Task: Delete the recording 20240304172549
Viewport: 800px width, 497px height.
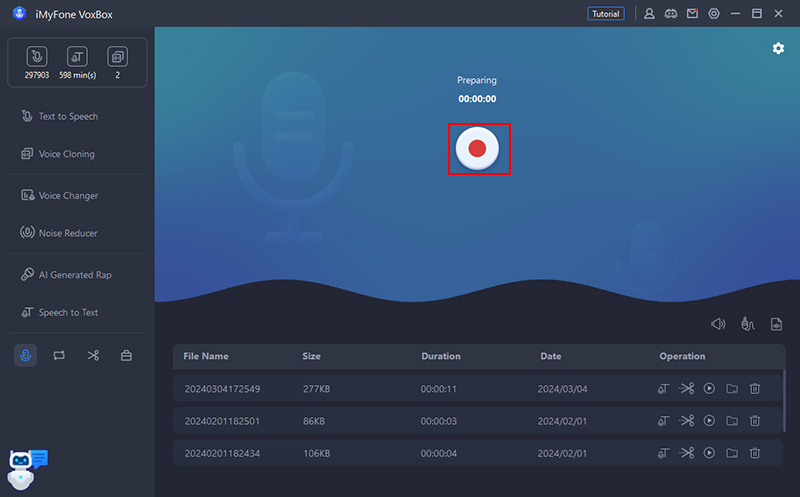Action: [755, 389]
